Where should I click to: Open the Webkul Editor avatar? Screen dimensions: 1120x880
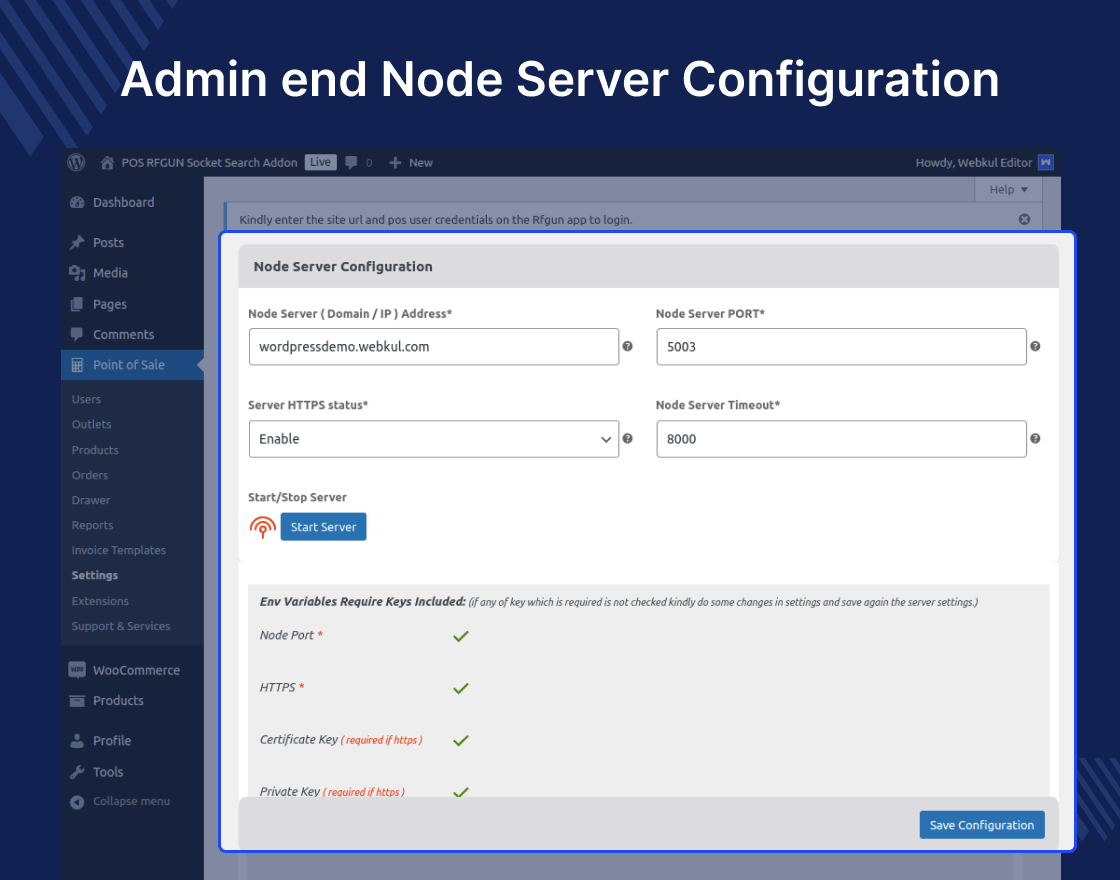click(1046, 163)
